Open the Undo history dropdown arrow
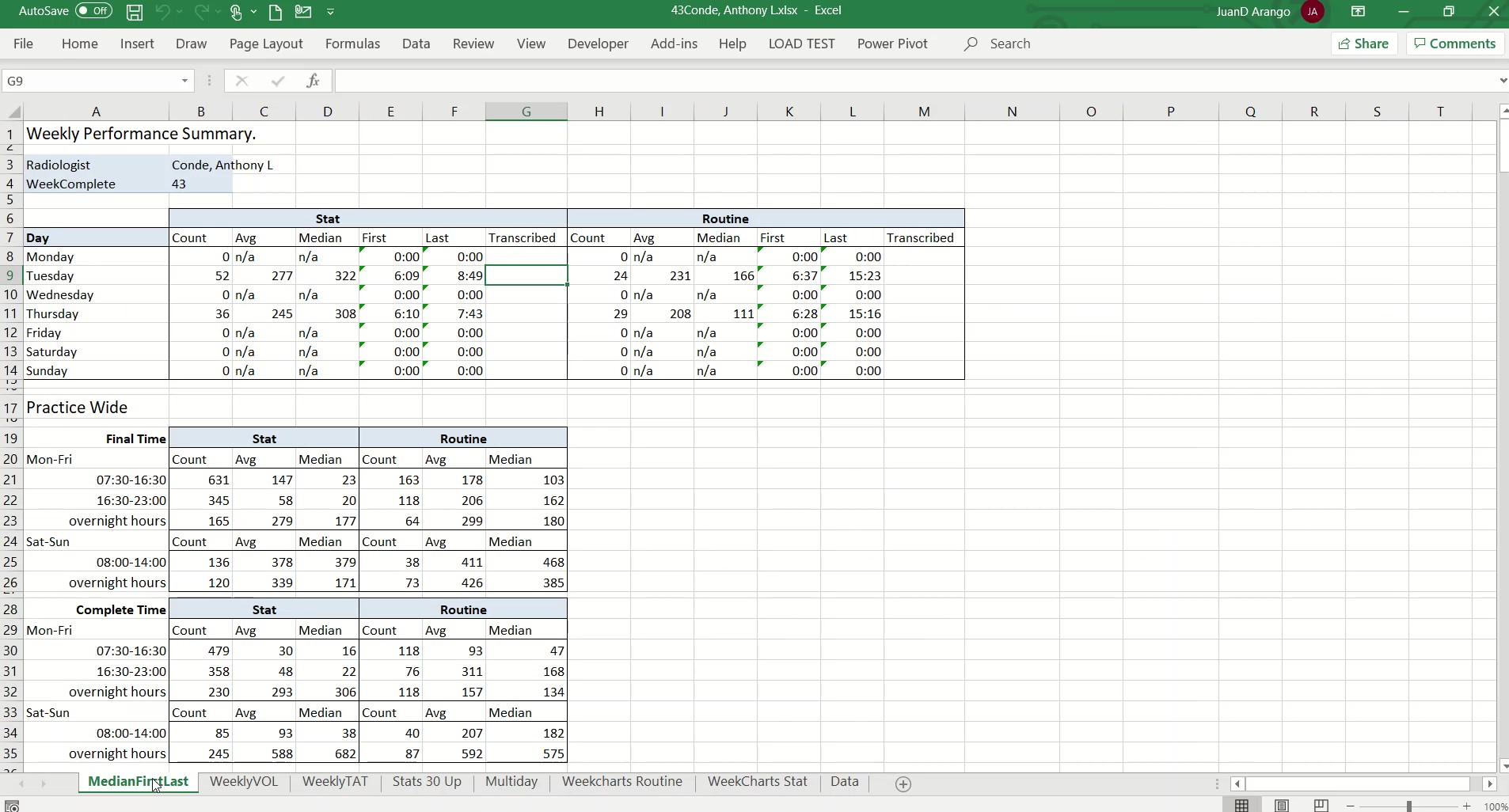The width and height of the screenshot is (1509, 812). pos(180,12)
